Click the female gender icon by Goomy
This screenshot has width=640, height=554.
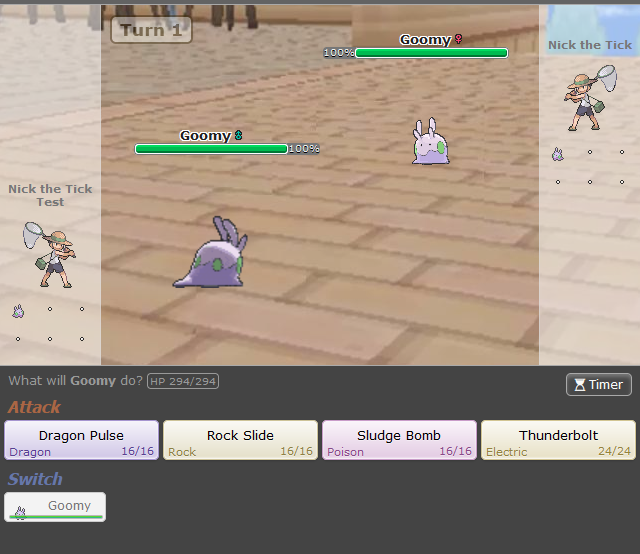point(459,39)
